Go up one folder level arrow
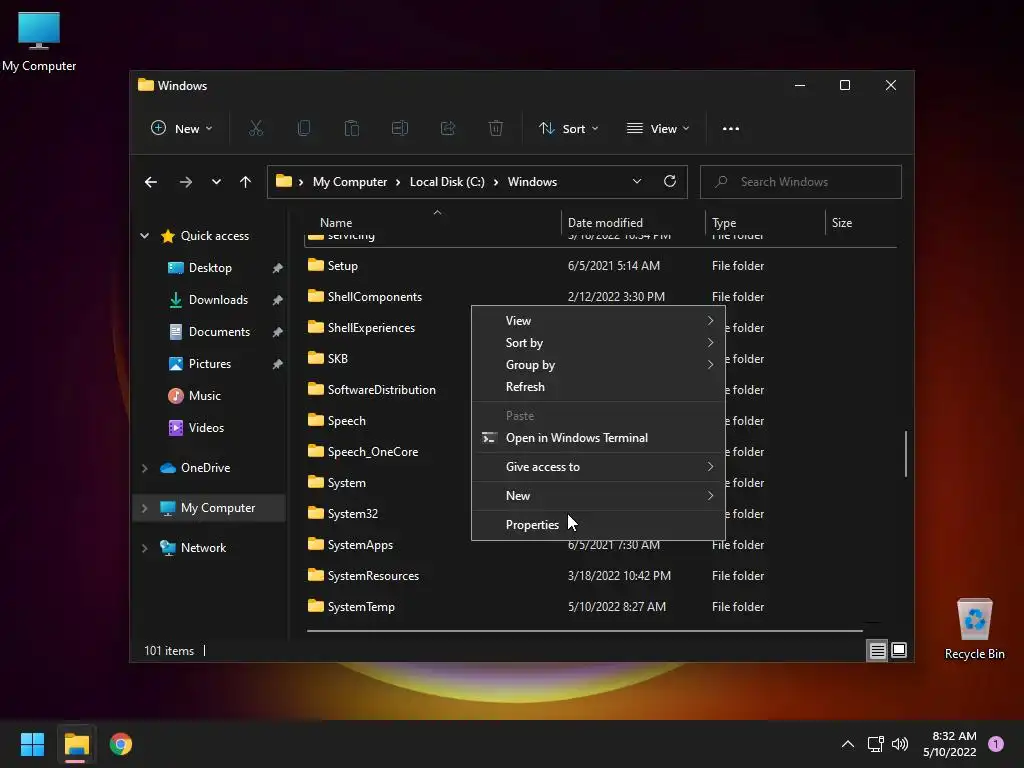 245,182
